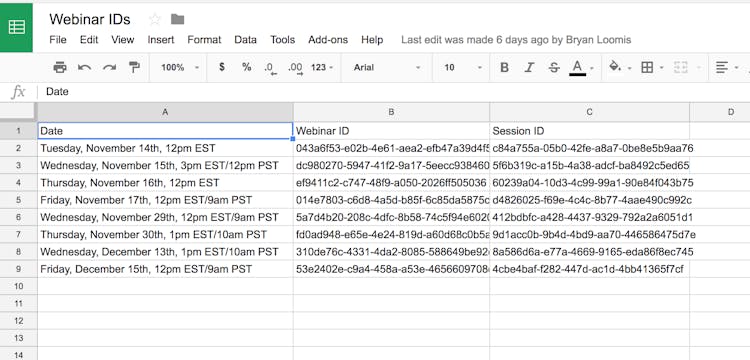The height and width of the screenshot is (360, 750).
Task: Toggle italic formatting
Action: click(529, 67)
